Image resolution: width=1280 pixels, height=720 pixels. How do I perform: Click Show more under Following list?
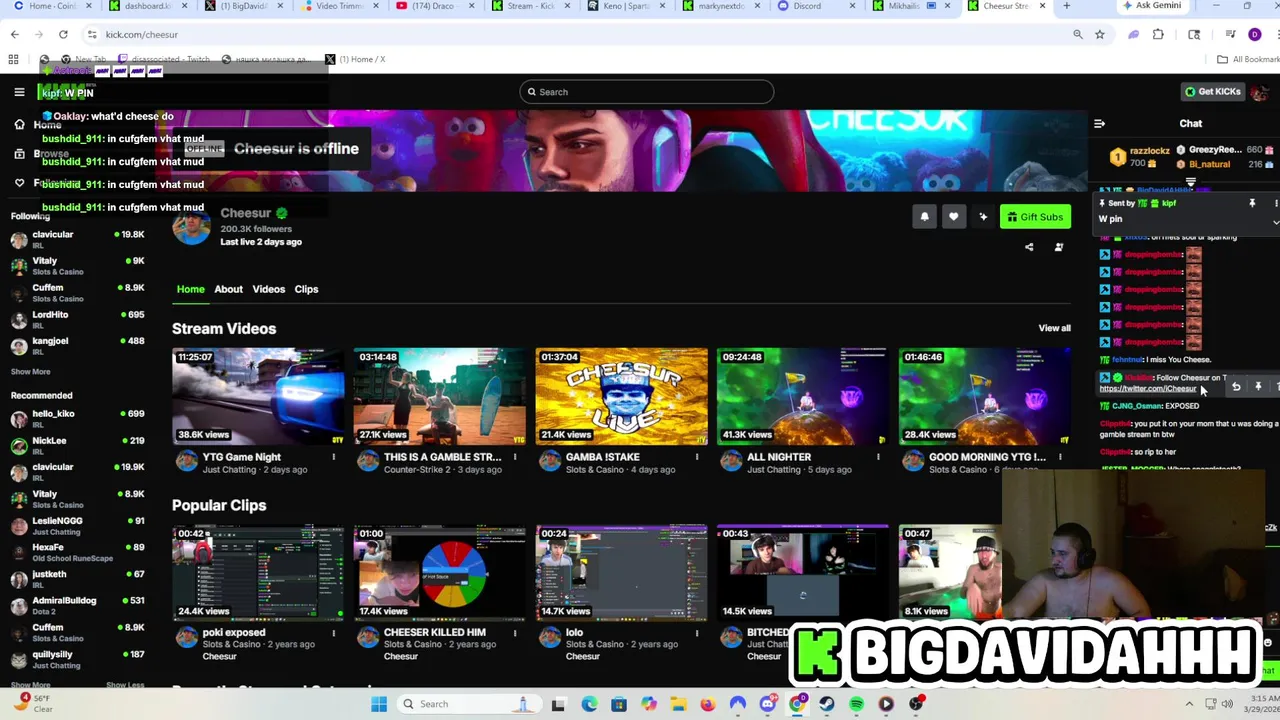tap(30, 372)
